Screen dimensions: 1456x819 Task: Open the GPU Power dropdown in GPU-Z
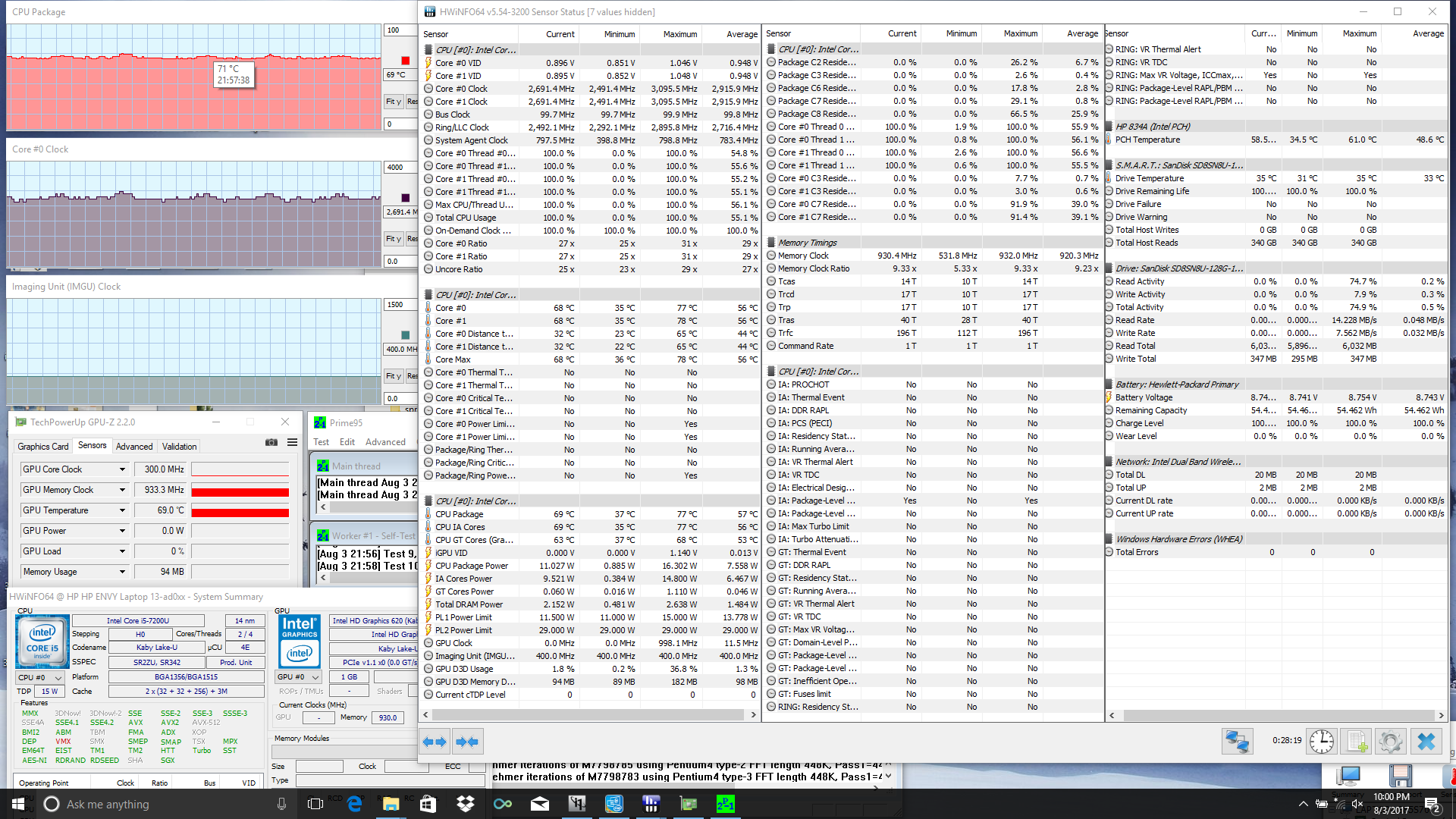coord(122,531)
